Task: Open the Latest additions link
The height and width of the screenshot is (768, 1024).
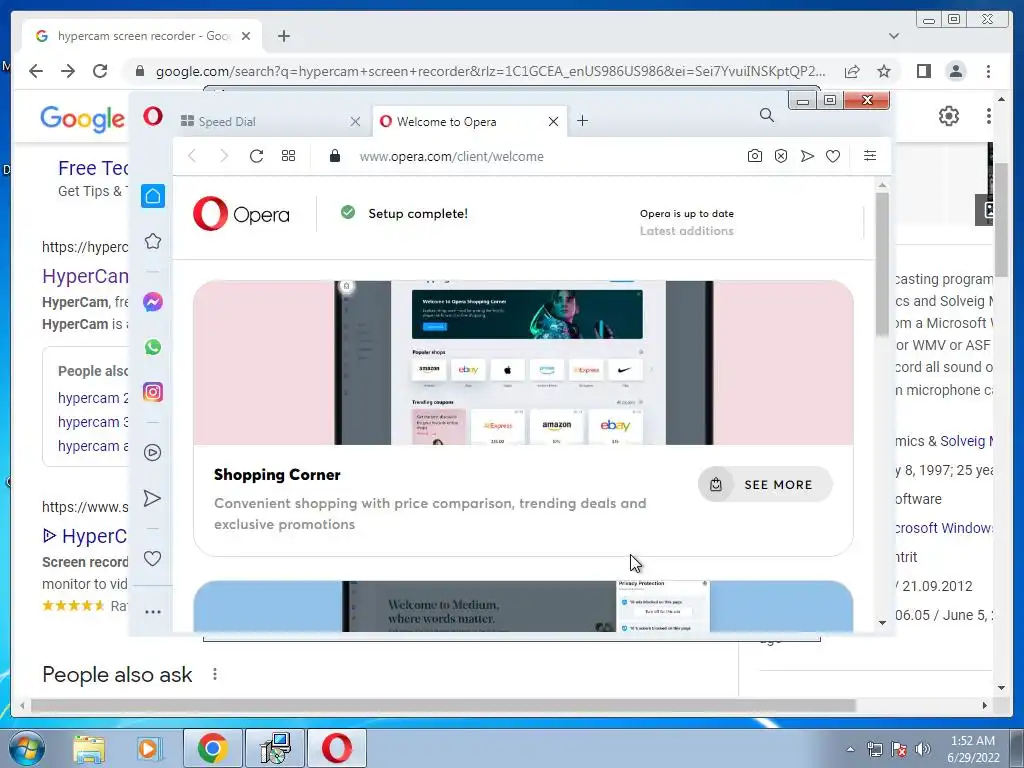Action: pos(686,231)
